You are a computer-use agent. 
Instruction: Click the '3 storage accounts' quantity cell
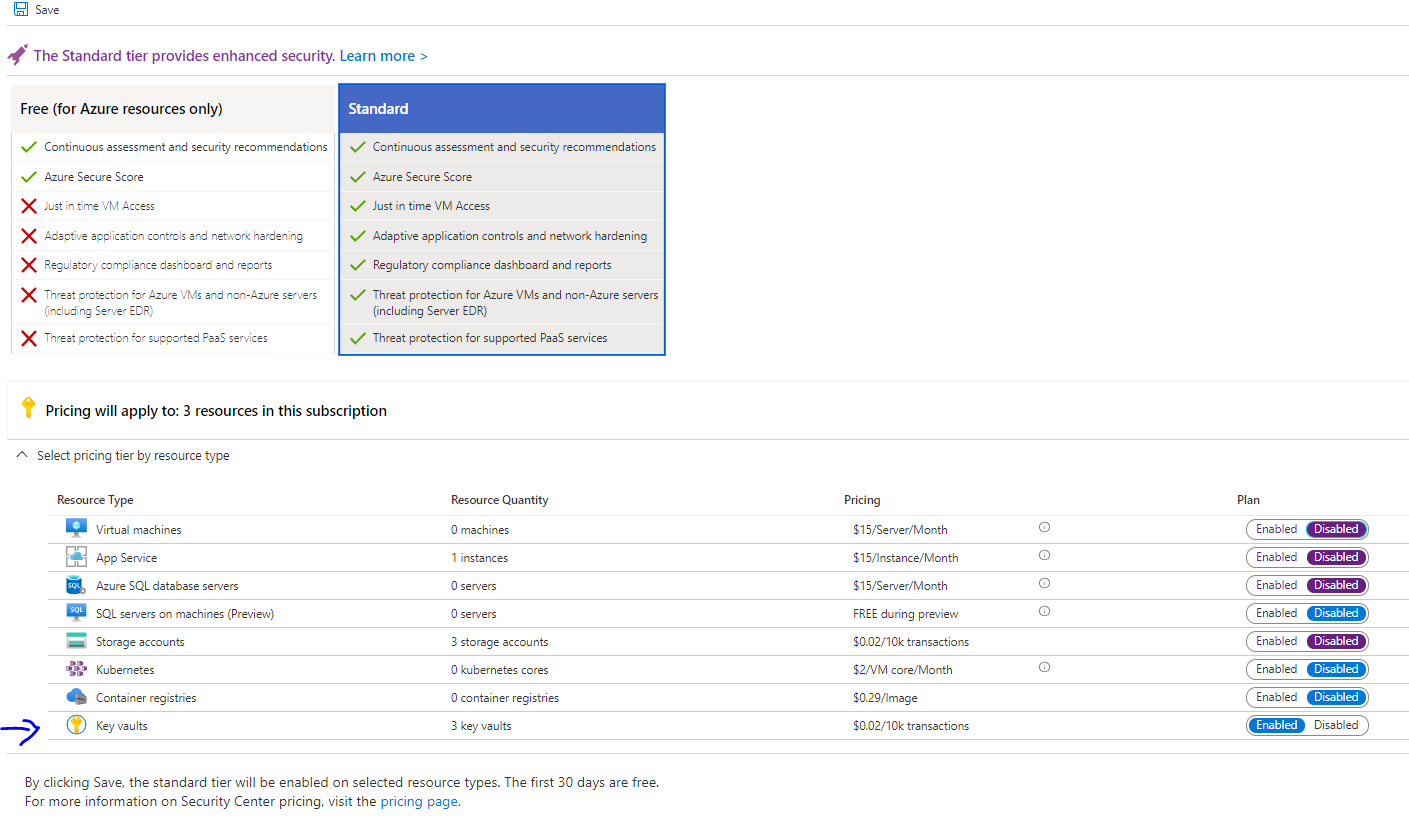point(499,642)
